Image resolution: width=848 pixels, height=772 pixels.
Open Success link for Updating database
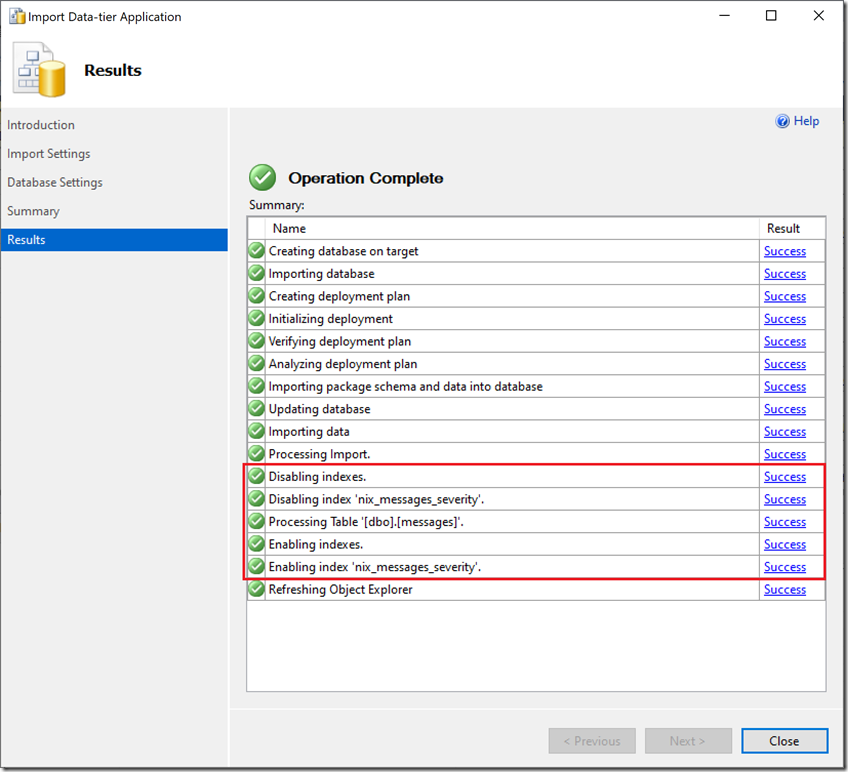(785, 409)
